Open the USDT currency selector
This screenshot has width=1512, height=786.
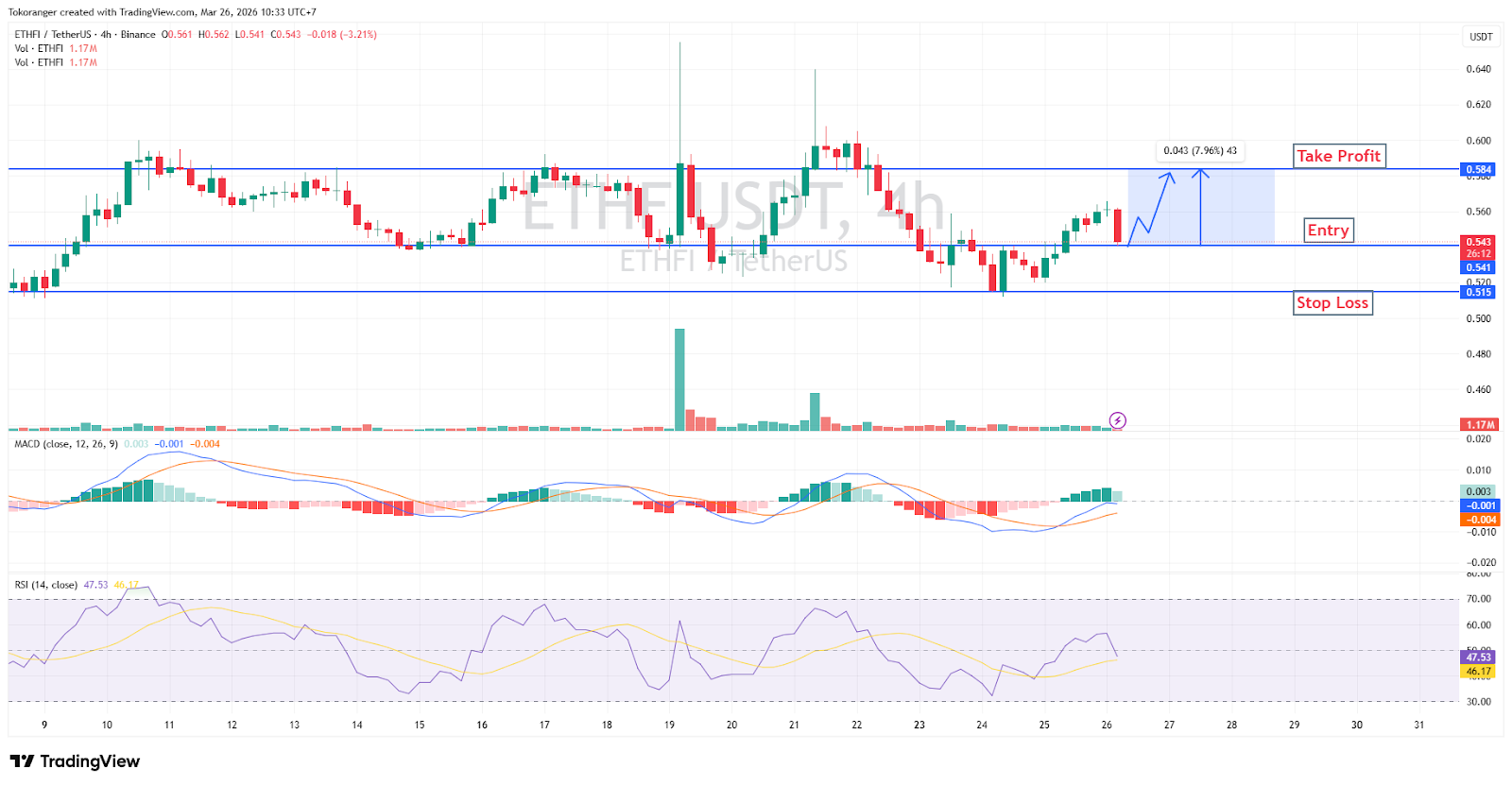(x=1480, y=37)
